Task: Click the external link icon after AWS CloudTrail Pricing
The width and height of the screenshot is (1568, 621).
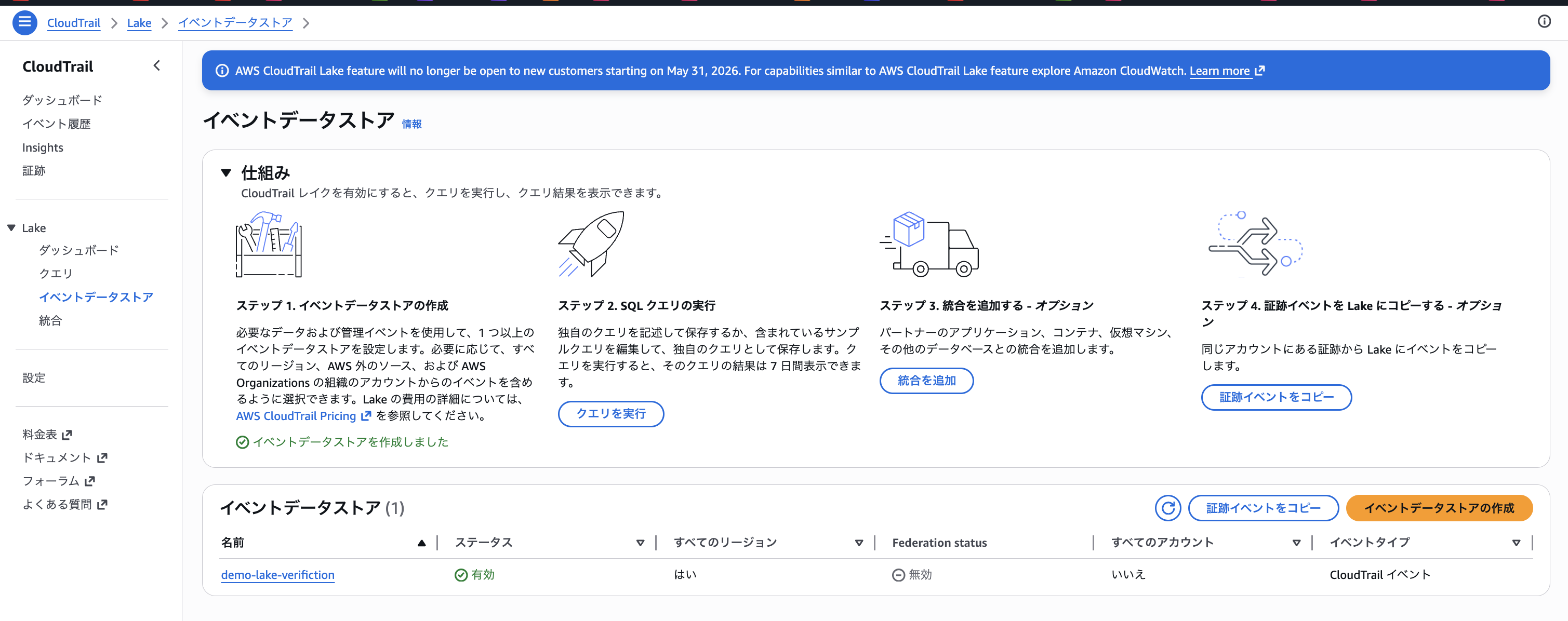Action: (366, 416)
